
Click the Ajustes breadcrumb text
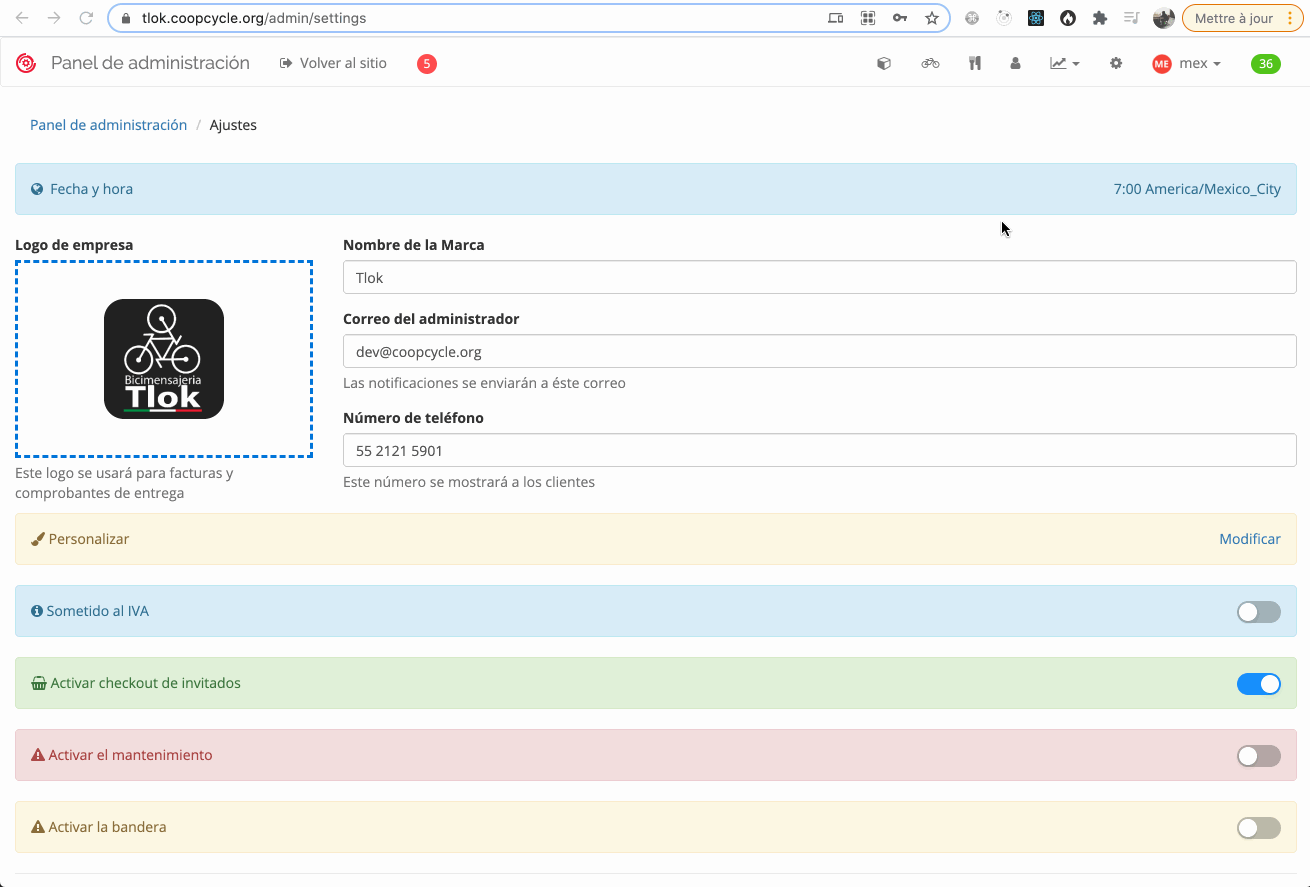233,125
